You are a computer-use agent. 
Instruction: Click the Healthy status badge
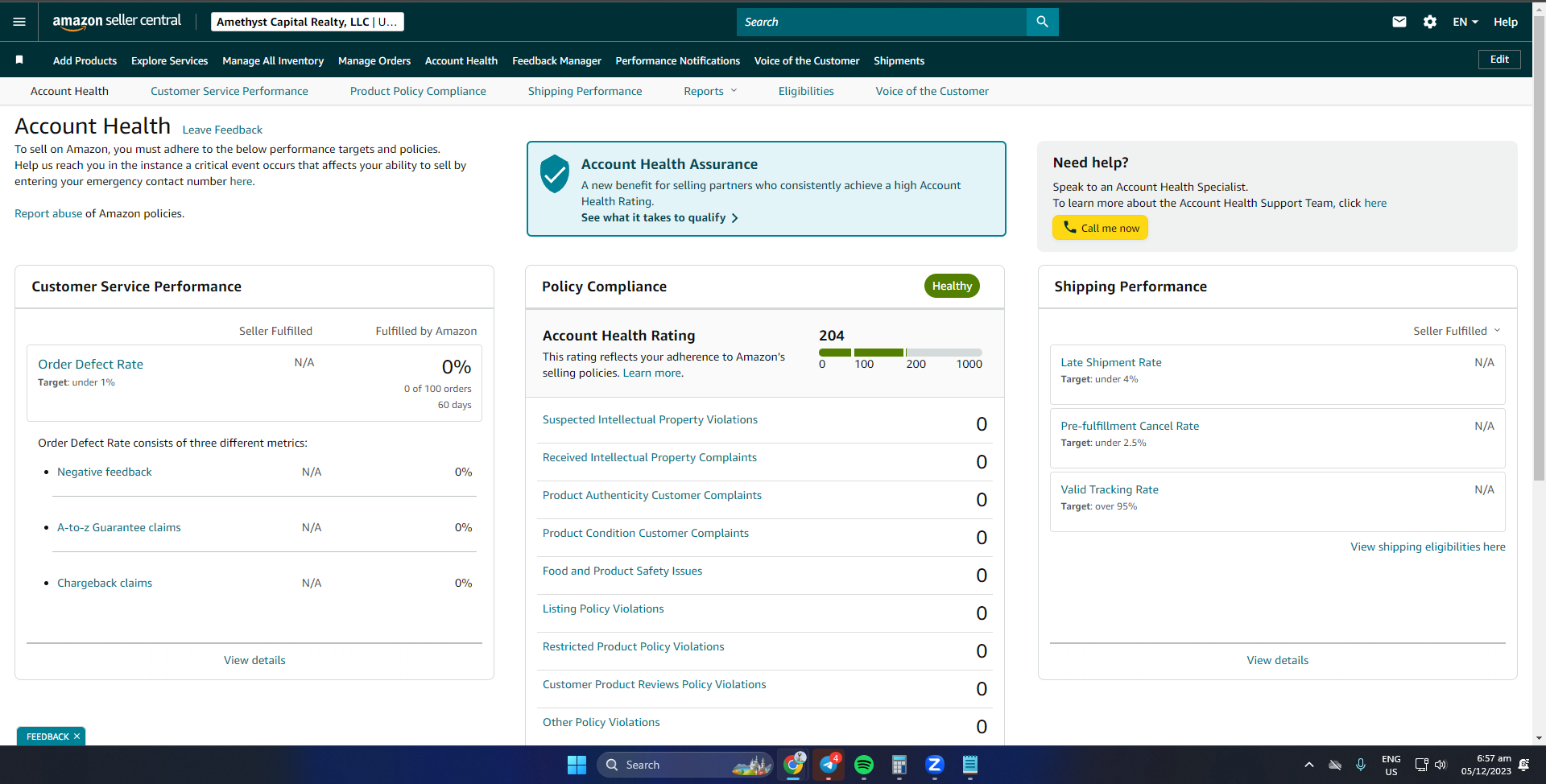coord(952,286)
